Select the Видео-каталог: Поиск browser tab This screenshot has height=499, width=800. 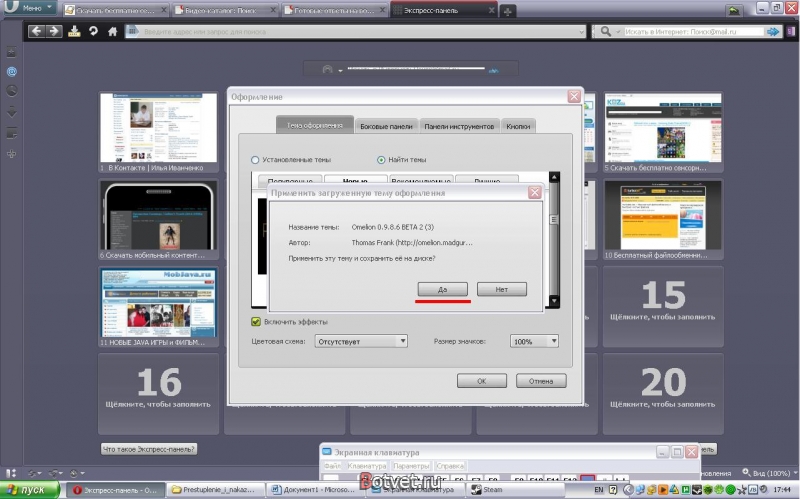click(x=224, y=10)
